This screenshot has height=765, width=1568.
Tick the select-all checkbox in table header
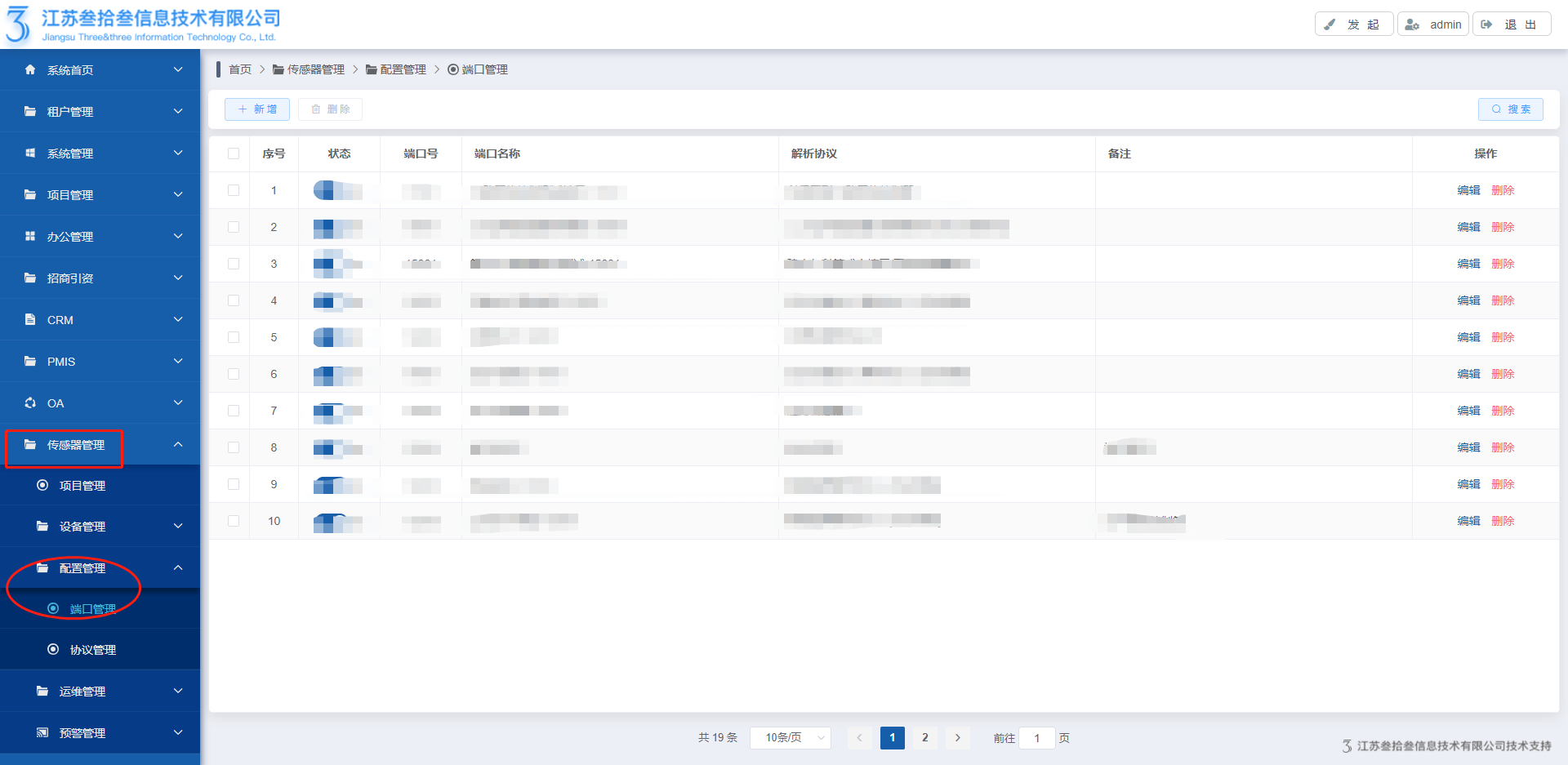[234, 153]
